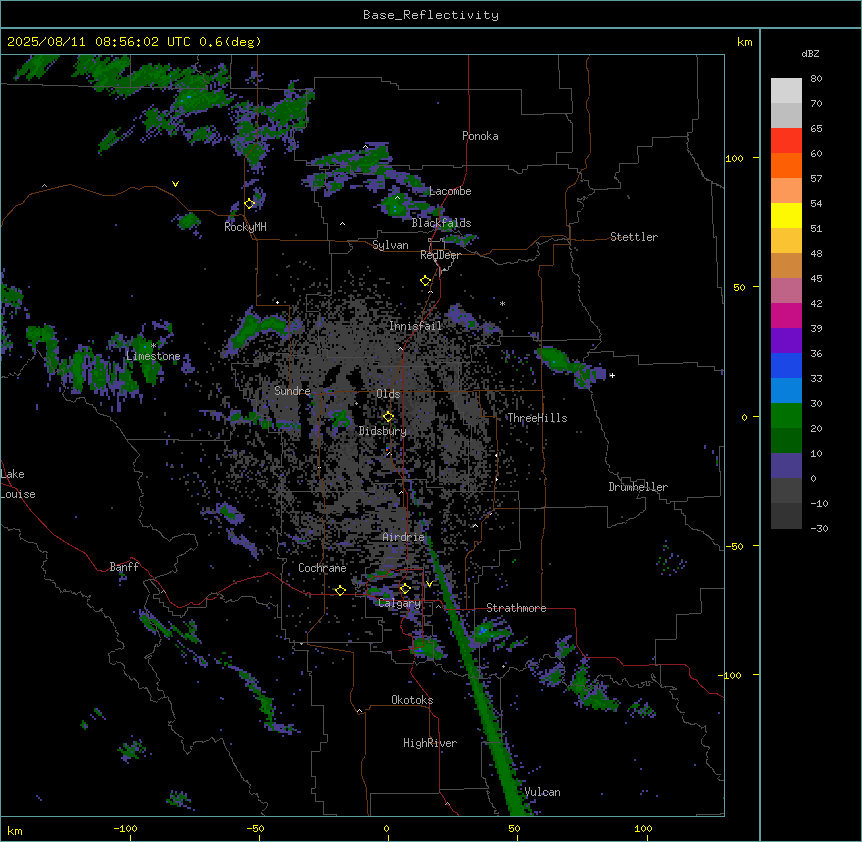
Task: Click the yellow V marker east of Calgary
Action: click(429, 584)
